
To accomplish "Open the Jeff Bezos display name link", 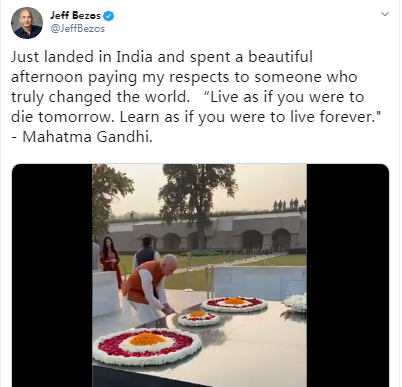I will pyautogui.click(x=75, y=15).
